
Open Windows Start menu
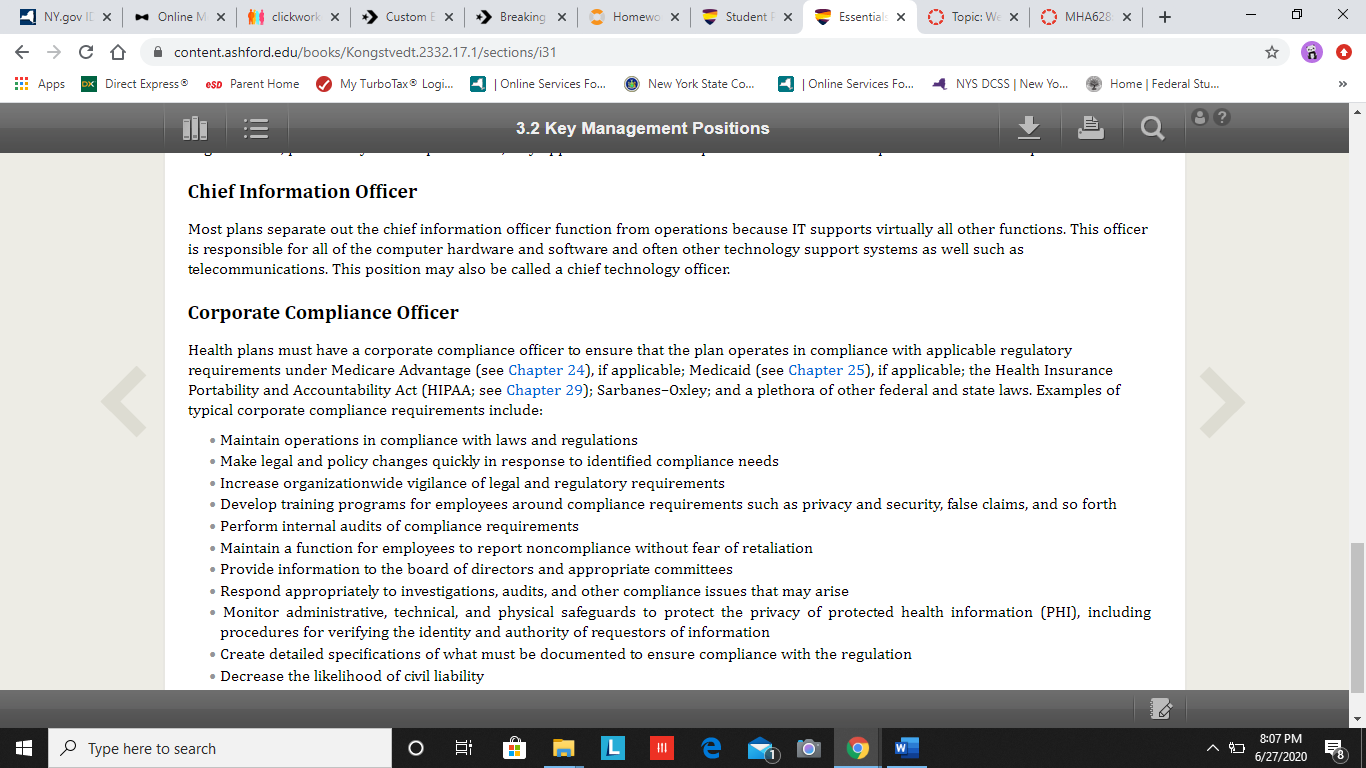[24, 748]
